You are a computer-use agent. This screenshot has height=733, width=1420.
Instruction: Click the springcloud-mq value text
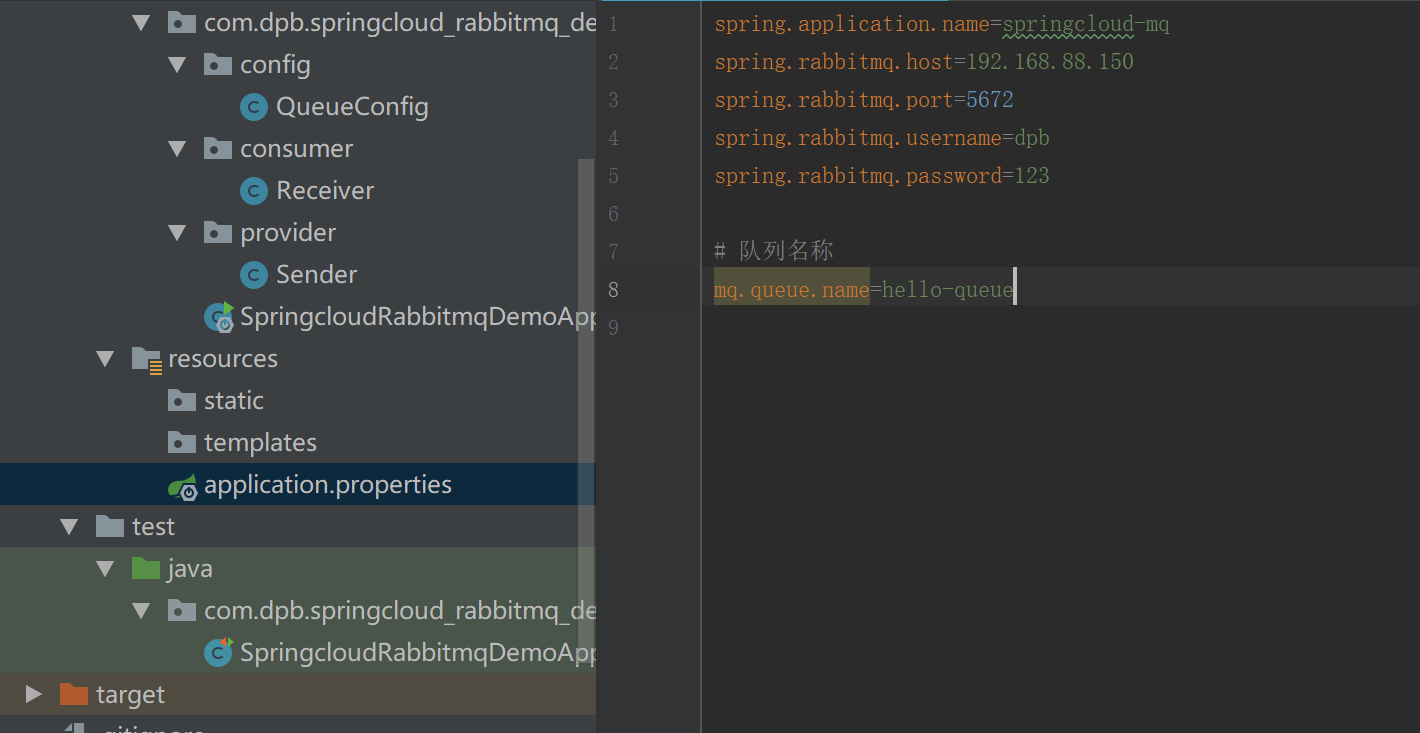click(x=1086, y=24)
